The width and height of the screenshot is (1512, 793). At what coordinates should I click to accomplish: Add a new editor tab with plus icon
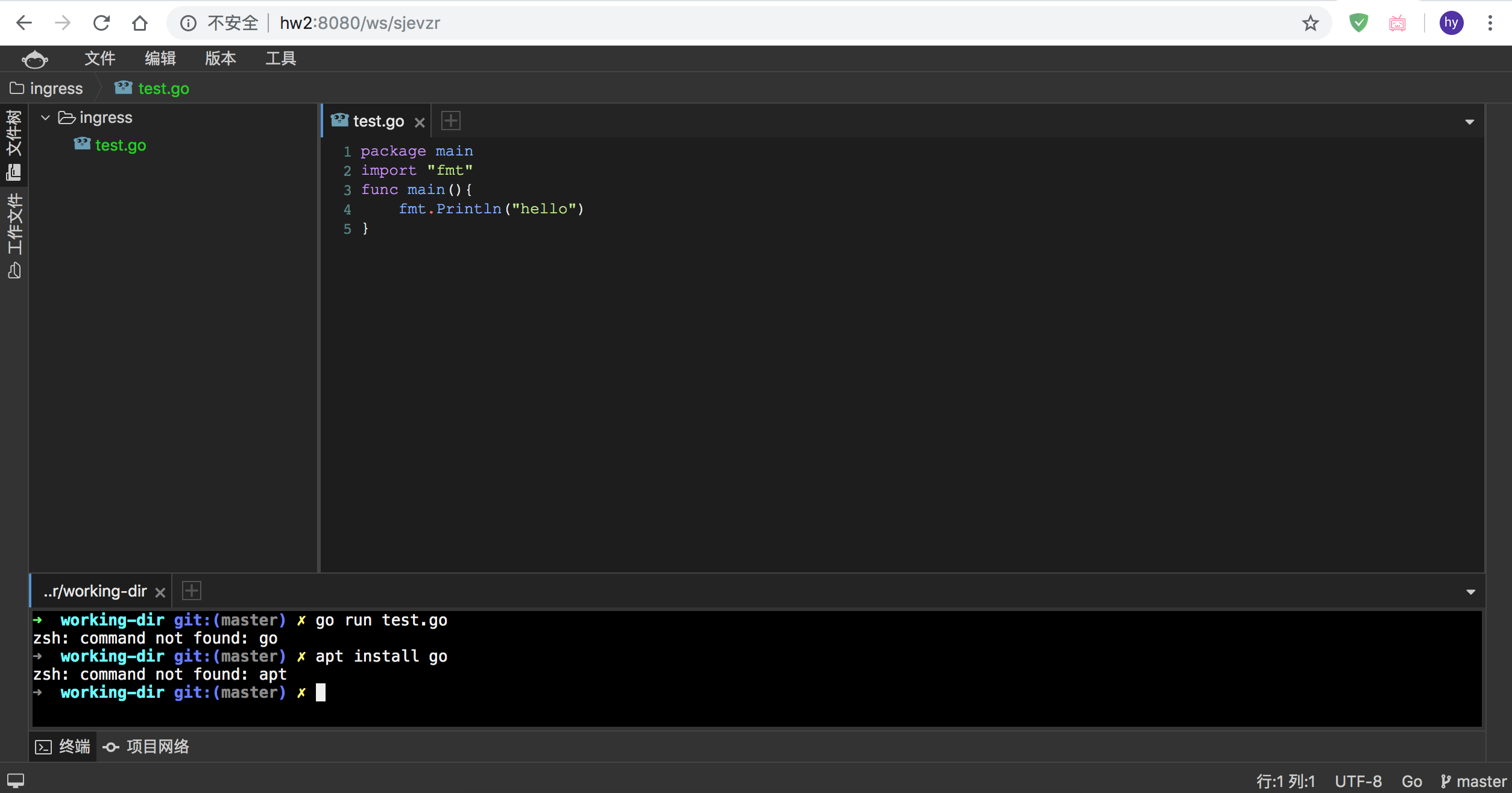point(451,121)
